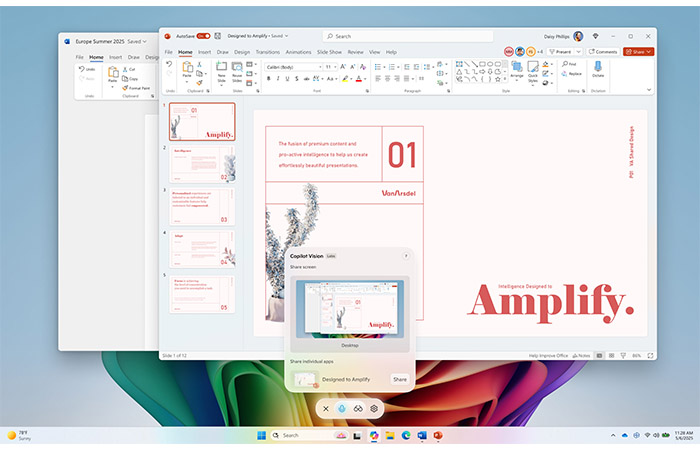Select the oval shape in shapes gallery
The width and height of the screenshot is (700, 450).
tap(490, 64)
